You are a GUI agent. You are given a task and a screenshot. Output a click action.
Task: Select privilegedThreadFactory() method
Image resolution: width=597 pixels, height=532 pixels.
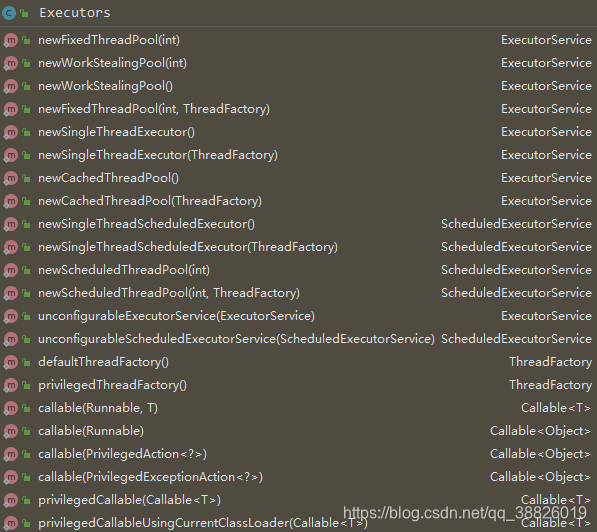(x=113, y=385)
